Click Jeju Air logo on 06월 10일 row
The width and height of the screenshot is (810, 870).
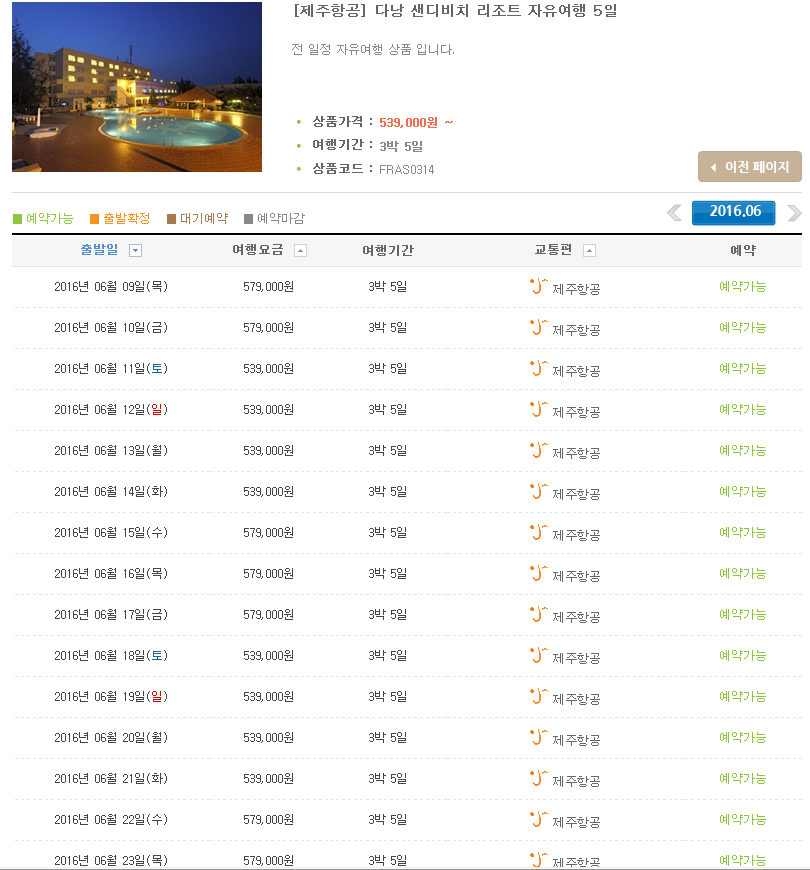(x=538, y=327)
